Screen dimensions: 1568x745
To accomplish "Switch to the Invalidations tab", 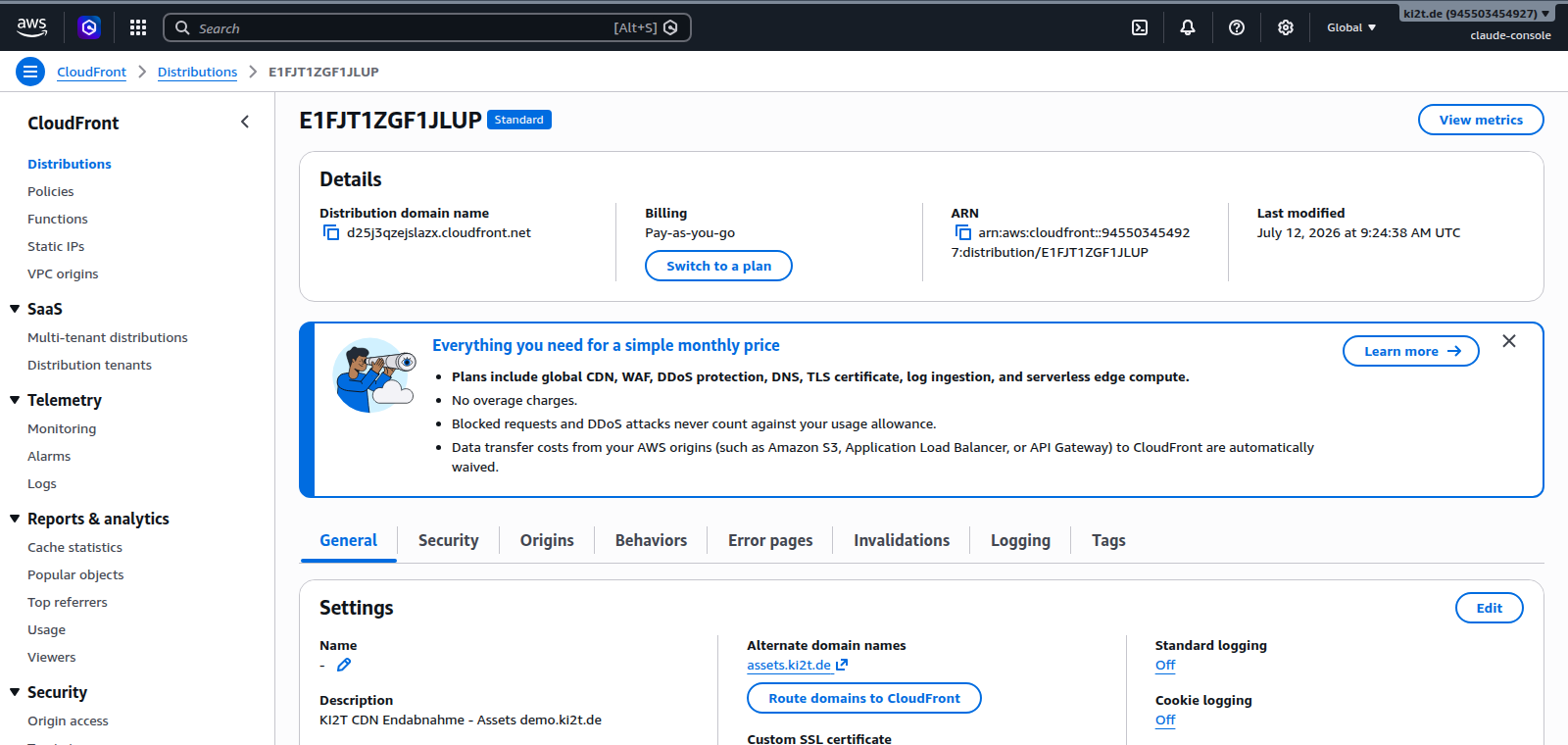I will pos(902,540).
